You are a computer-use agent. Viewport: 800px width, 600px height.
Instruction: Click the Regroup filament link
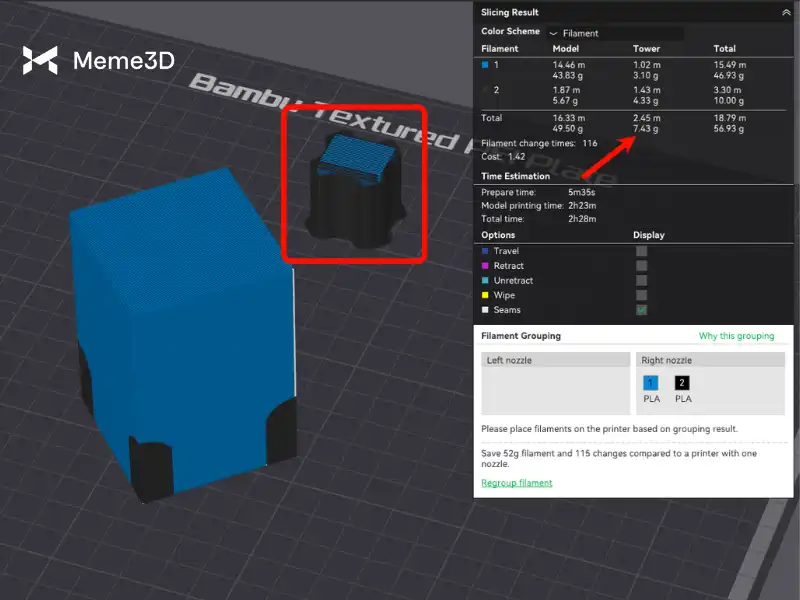[516, 483]
